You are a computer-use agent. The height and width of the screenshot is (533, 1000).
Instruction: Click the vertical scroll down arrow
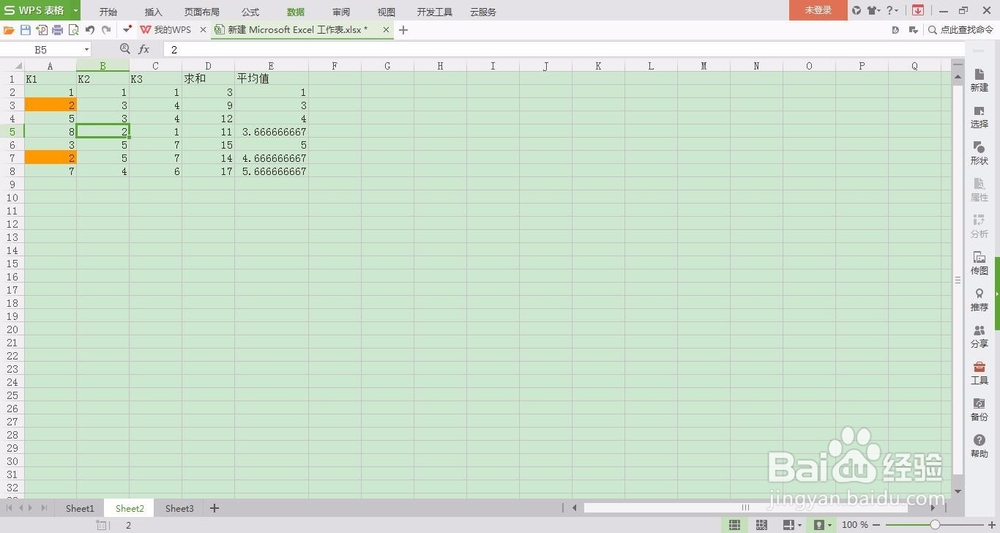pos(958,492)
